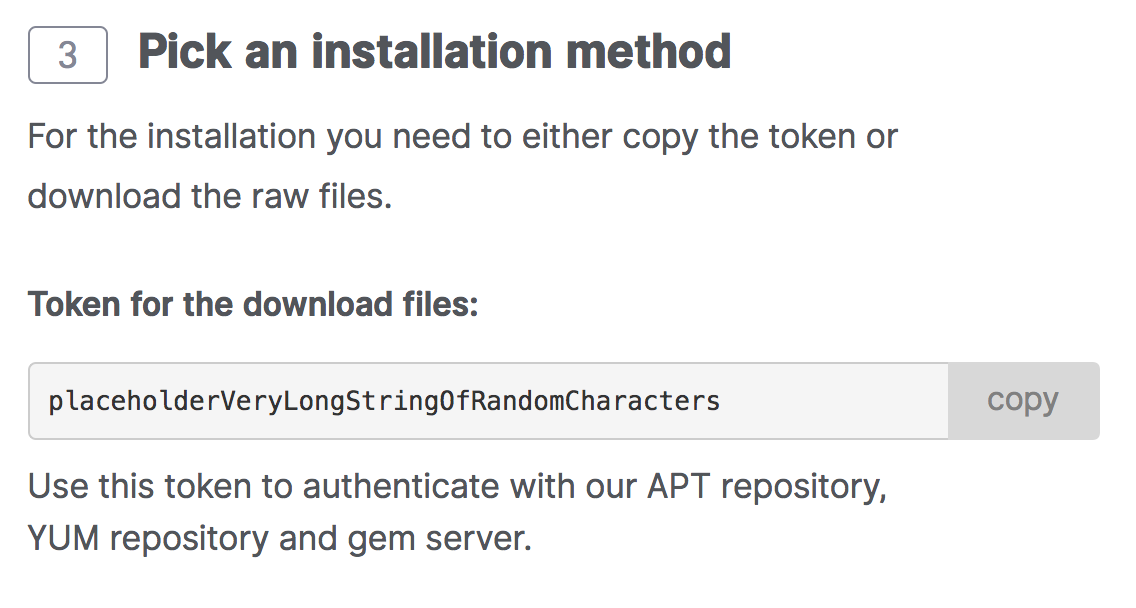Click the word 'authenticate' in the help text
Image resolution: width=1136 pixels, height=608 pixels.
tap(401, 486)
